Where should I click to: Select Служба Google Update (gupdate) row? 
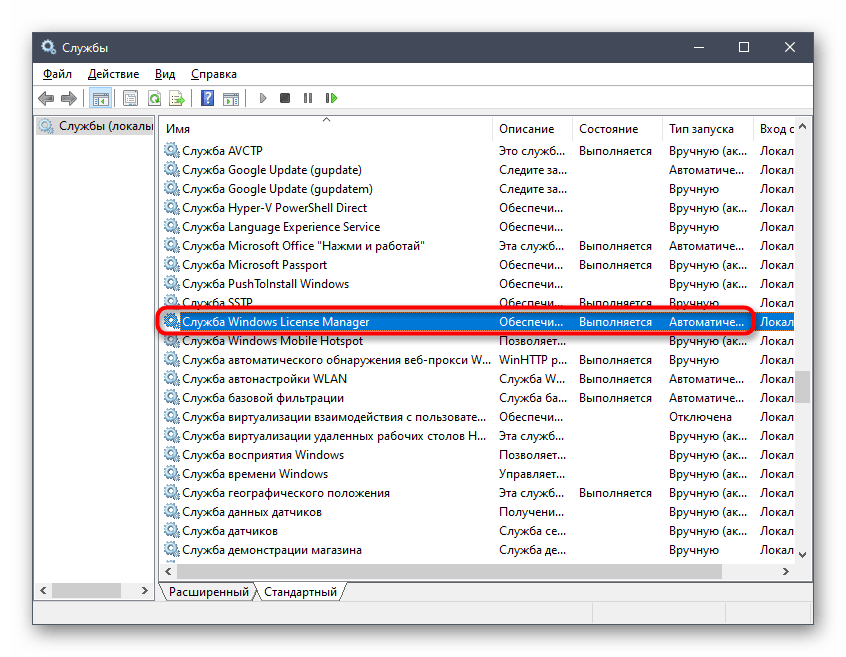(478, 170)
